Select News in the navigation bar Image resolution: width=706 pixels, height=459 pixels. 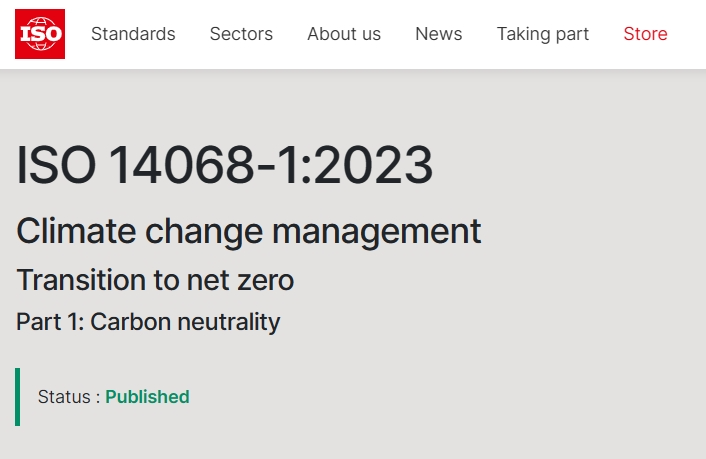(439, 34)
